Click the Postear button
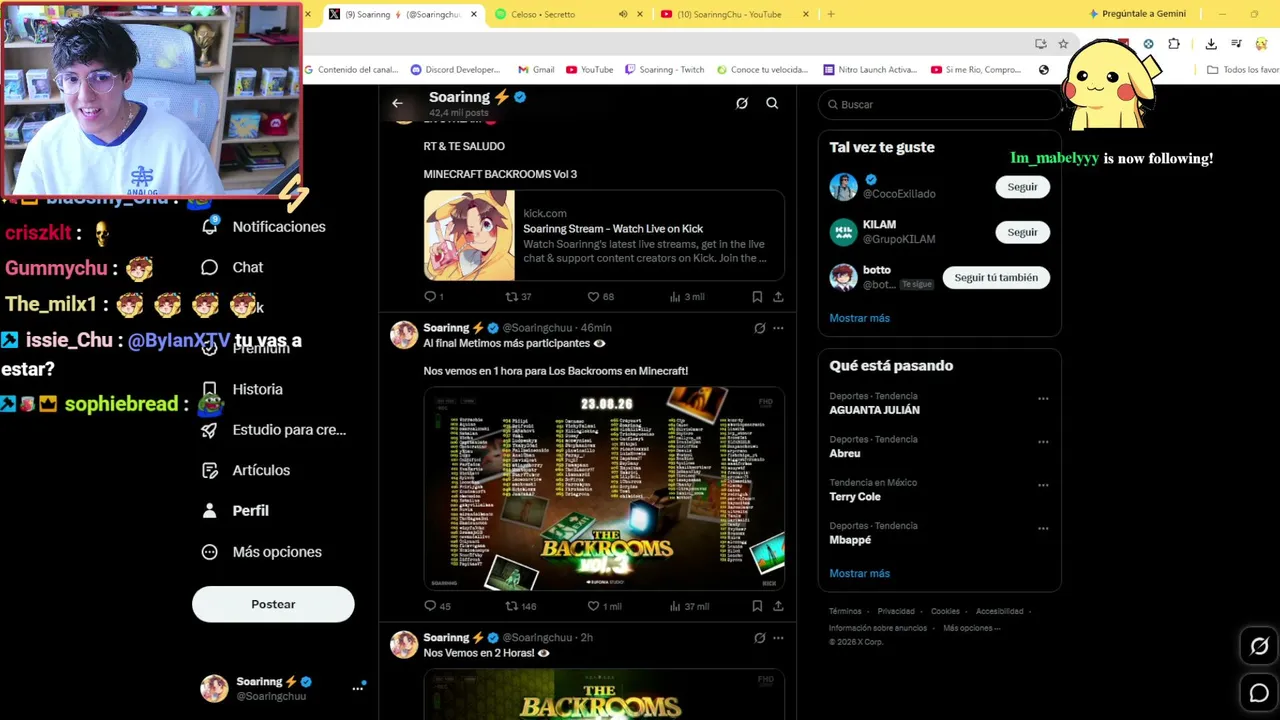The width and height of the screenshot is (1280, 720). (273, 604)
